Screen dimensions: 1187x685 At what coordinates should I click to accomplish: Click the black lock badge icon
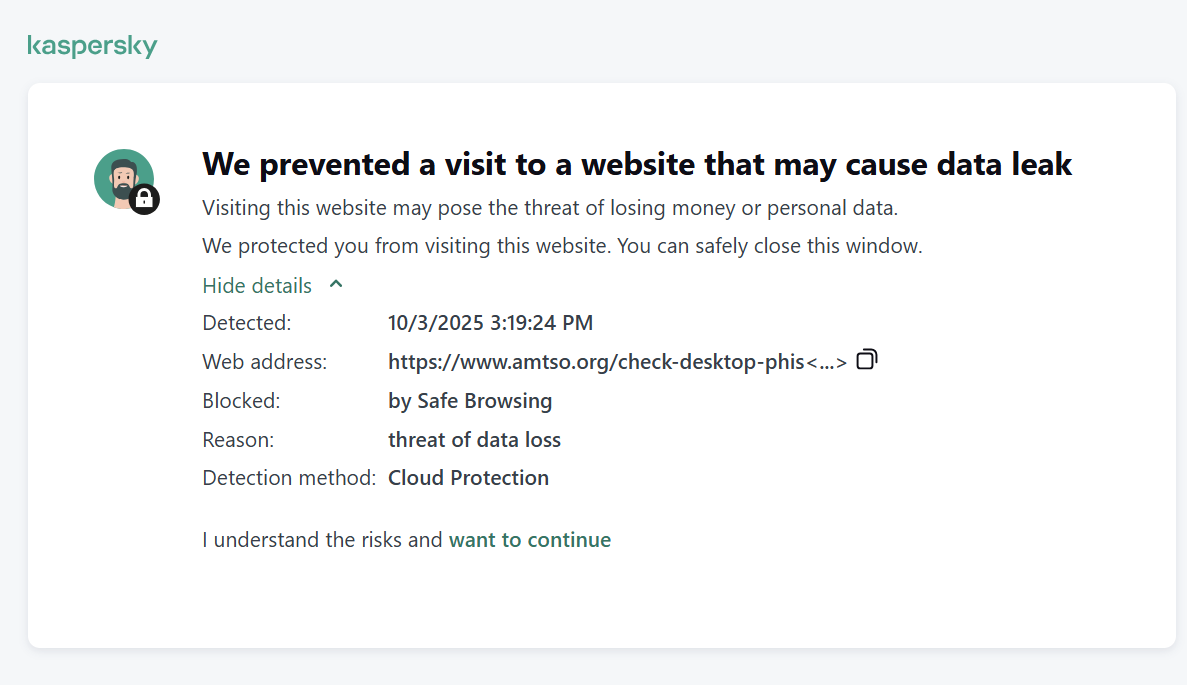(x=145, y=198)
